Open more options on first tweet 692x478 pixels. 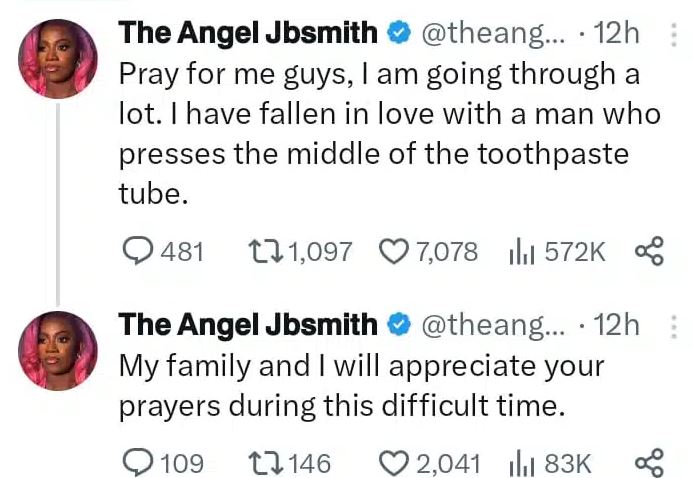coord(673,35)
